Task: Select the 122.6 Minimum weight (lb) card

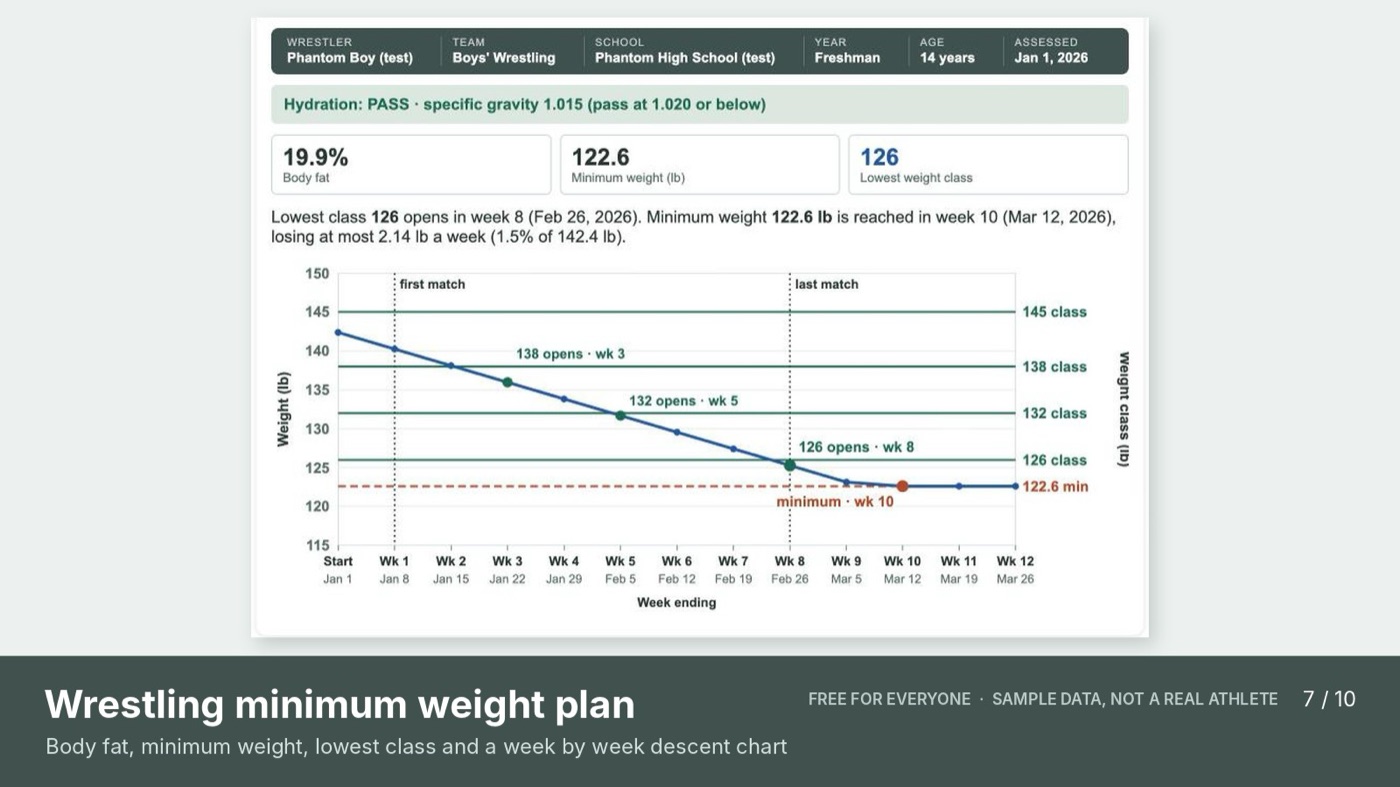Action: tap(700, 165)
